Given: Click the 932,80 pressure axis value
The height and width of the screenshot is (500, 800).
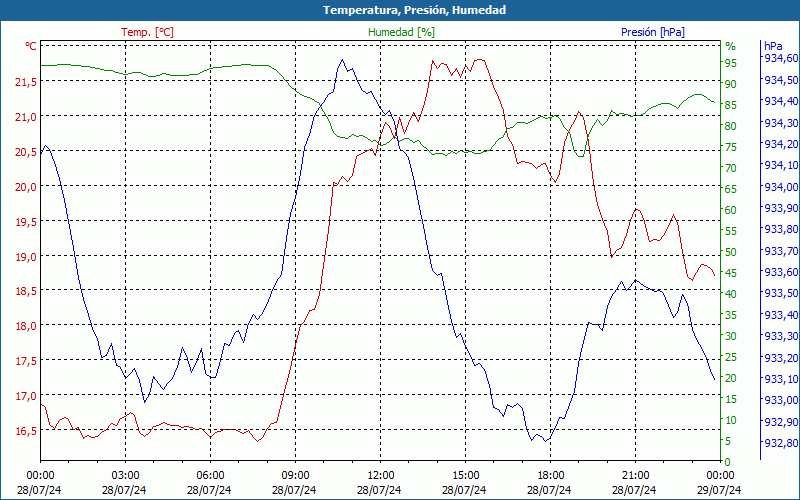Looking at the screenshot, I should [781, 442].
